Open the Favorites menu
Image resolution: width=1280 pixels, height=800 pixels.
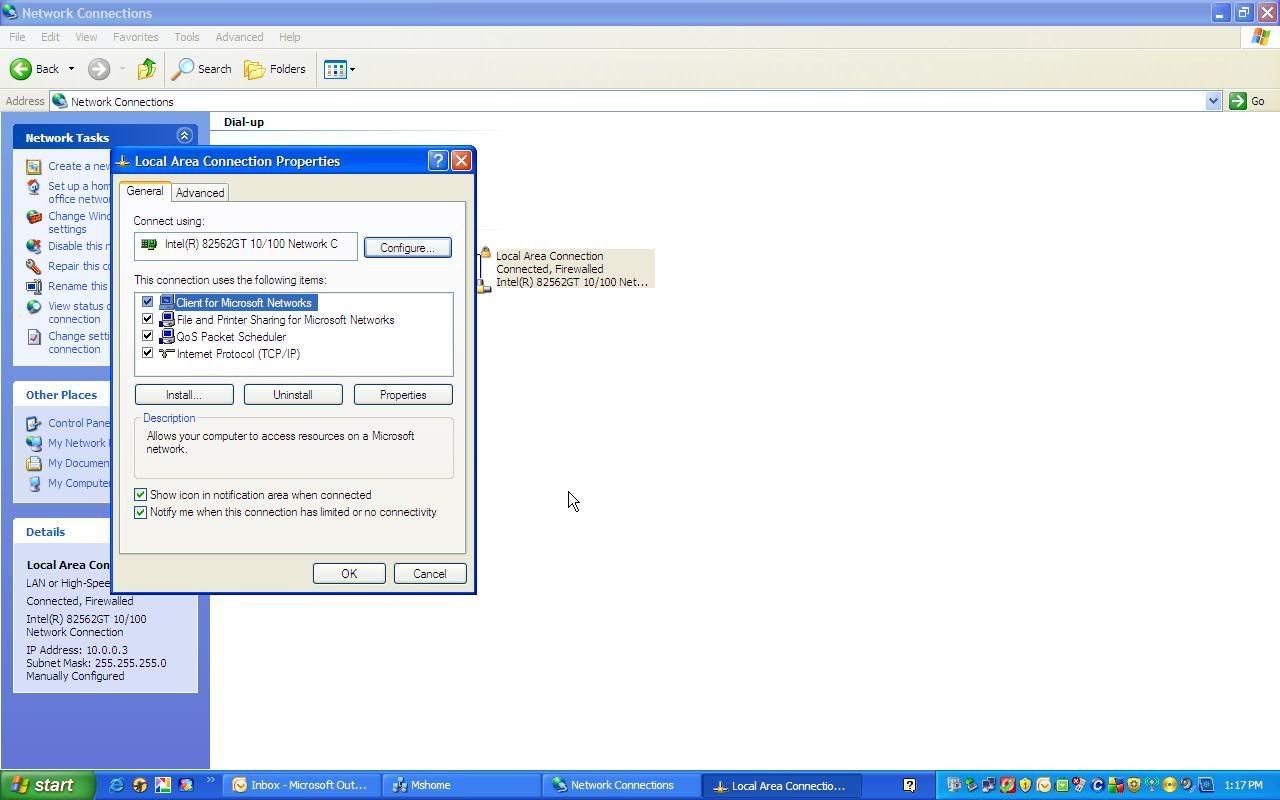pos(135,37)
